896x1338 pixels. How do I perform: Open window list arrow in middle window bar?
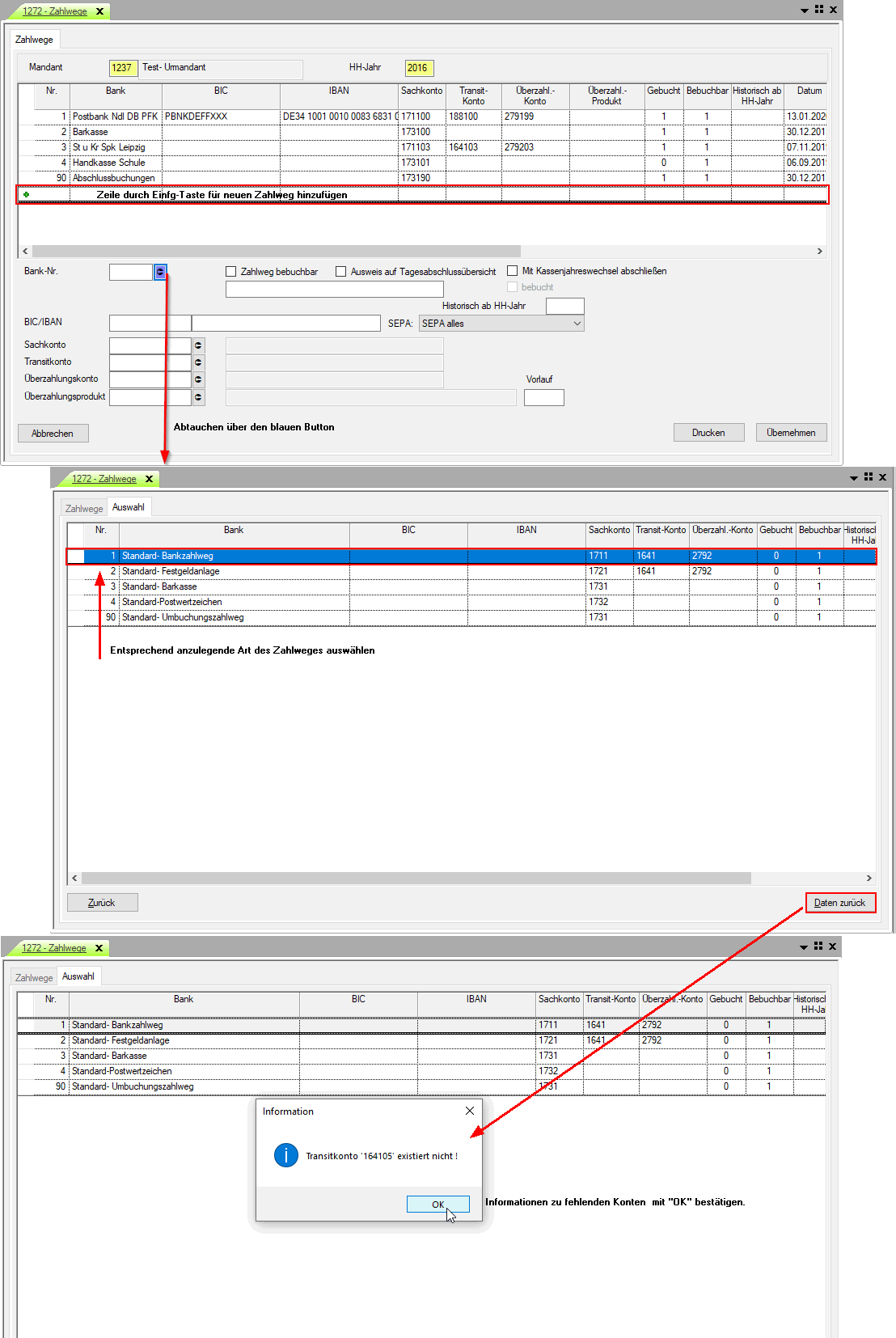[853, 478]
